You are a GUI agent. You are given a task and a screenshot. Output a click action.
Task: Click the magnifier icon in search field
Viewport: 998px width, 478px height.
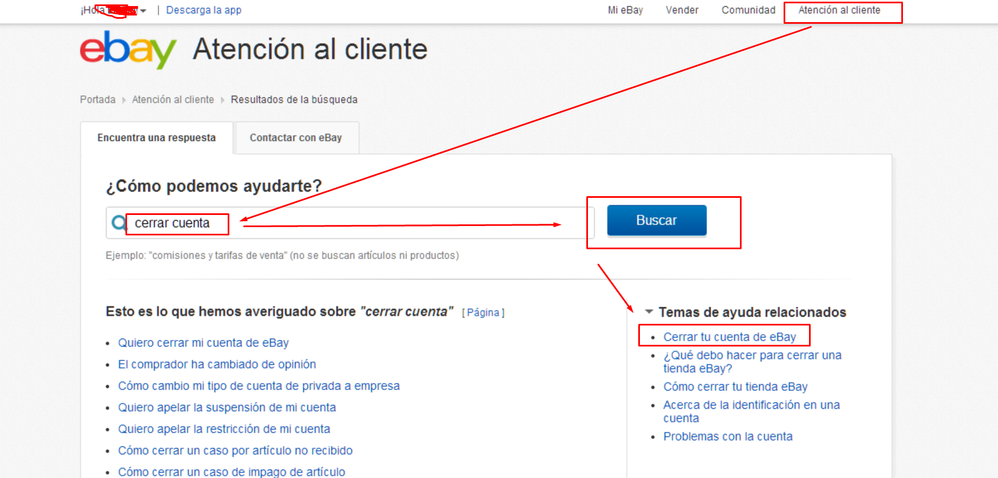click(x=118, y=223)
